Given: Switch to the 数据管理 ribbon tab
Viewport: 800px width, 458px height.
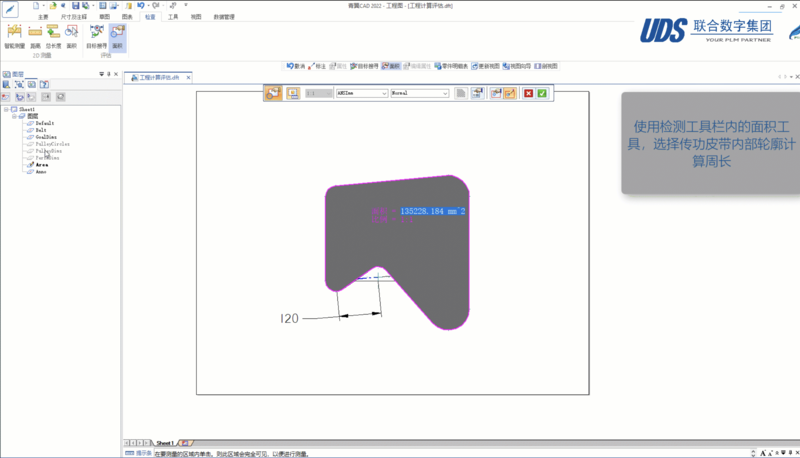Looking at the screenshot, I should pyautogui.click(x=224, y=17).
